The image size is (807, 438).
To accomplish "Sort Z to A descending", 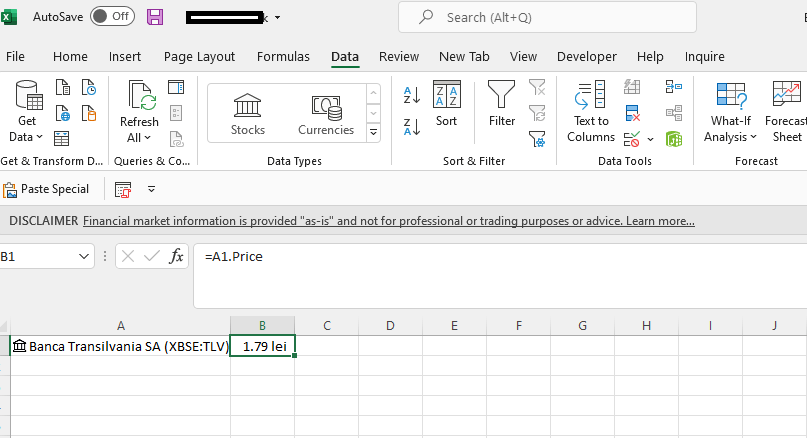I will (412, 127).
